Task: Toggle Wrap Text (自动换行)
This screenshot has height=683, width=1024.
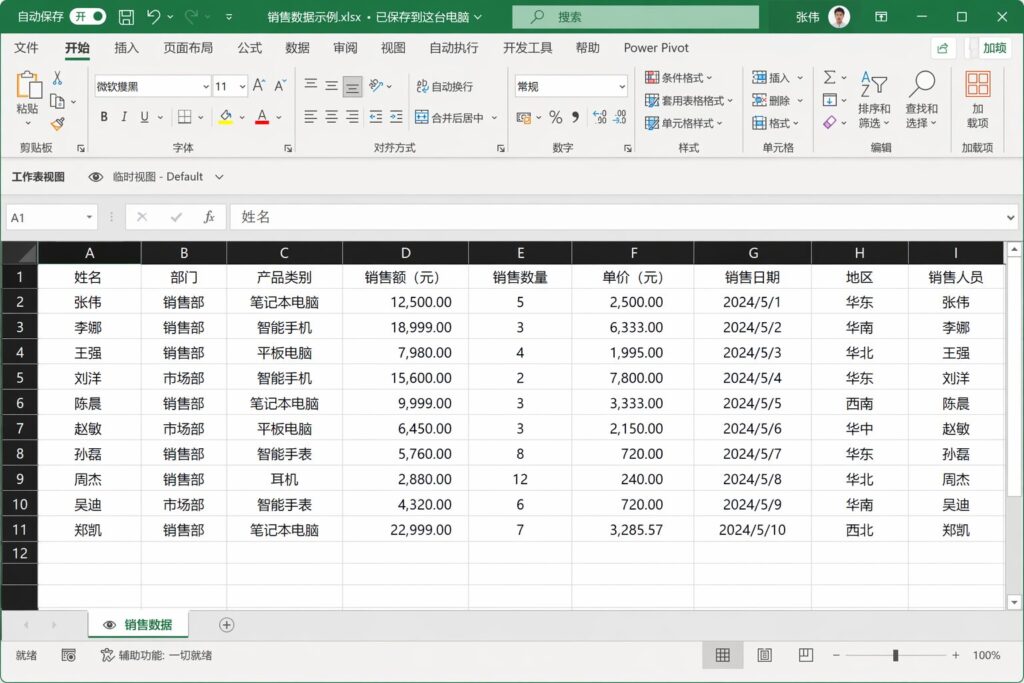Action: pos(445,86)
